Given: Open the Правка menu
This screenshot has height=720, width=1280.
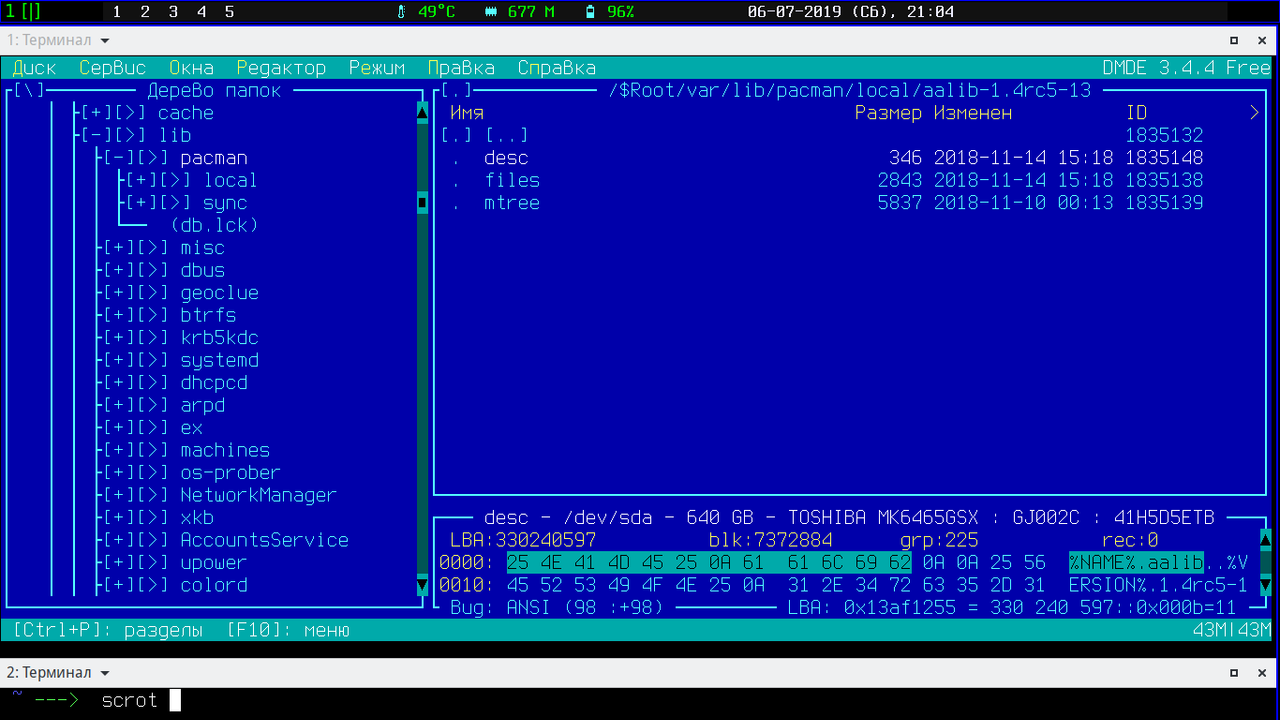Looking at the screenshot, I should (461, 68).
